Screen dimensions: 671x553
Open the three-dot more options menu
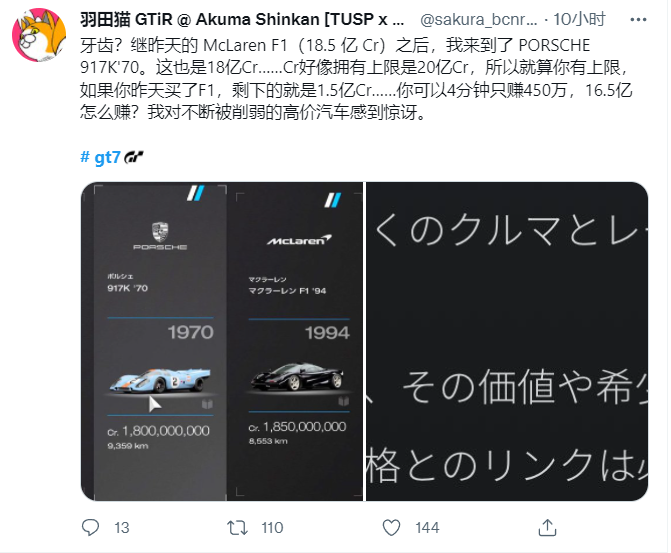tap(638, 20)
